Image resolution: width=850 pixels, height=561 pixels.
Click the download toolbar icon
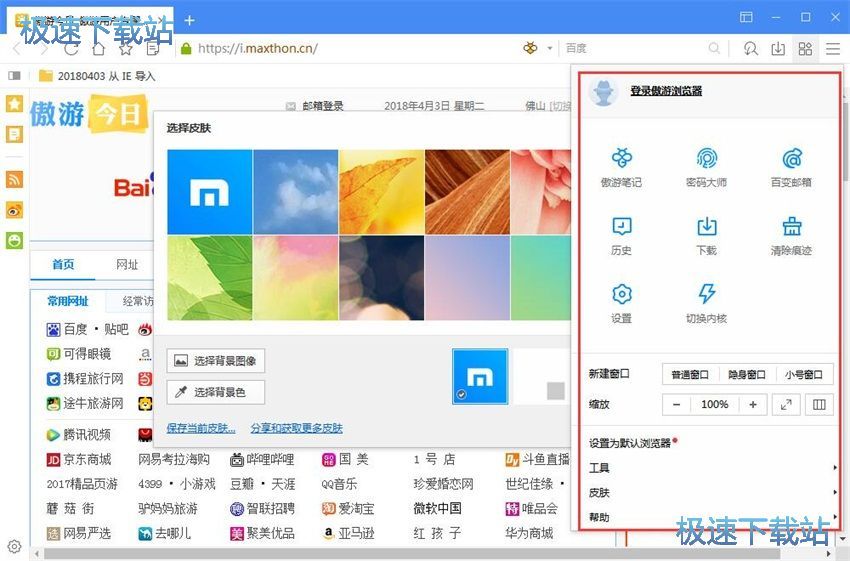[x=778, y=49]
